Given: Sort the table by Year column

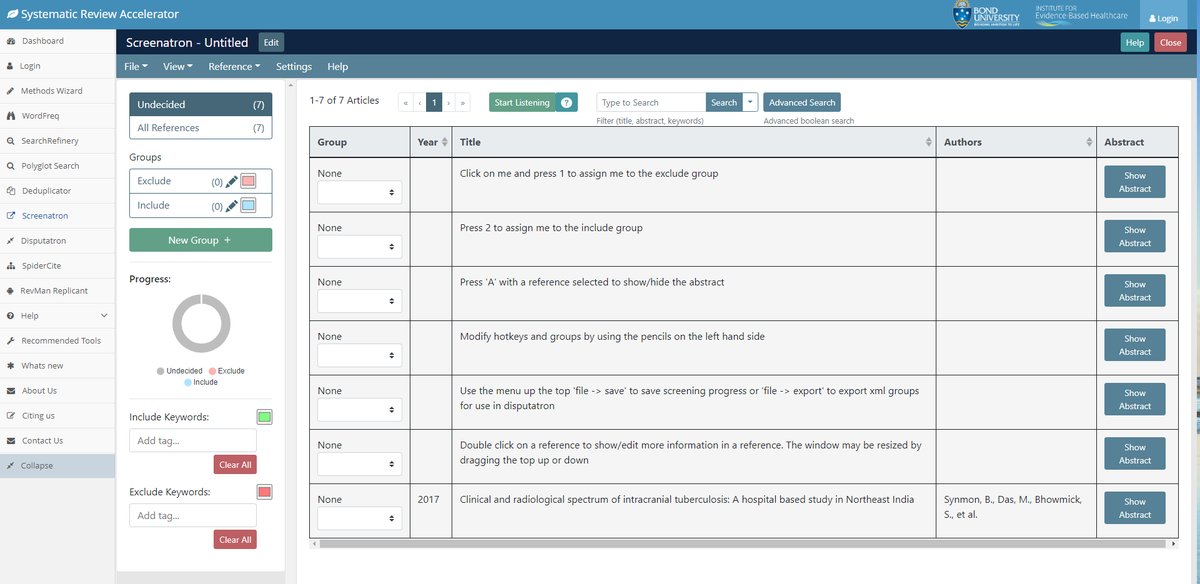Looking at the screenshot, I should coord(432,142).
